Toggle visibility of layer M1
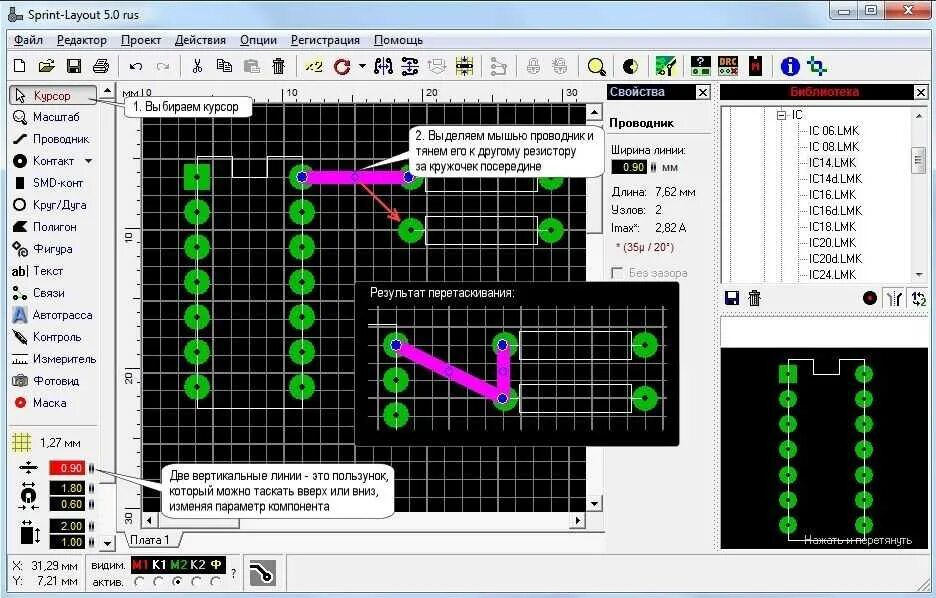The height and width of the screenshot is (598, 936). click(140, 565)
